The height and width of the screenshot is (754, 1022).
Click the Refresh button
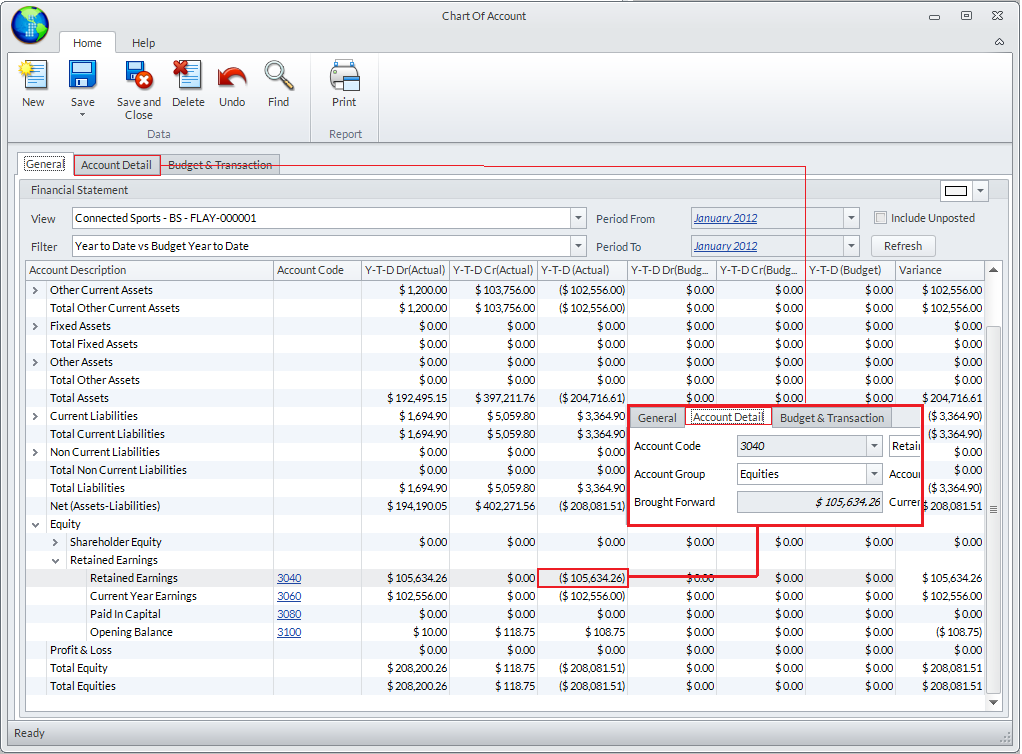pos(903,246)
